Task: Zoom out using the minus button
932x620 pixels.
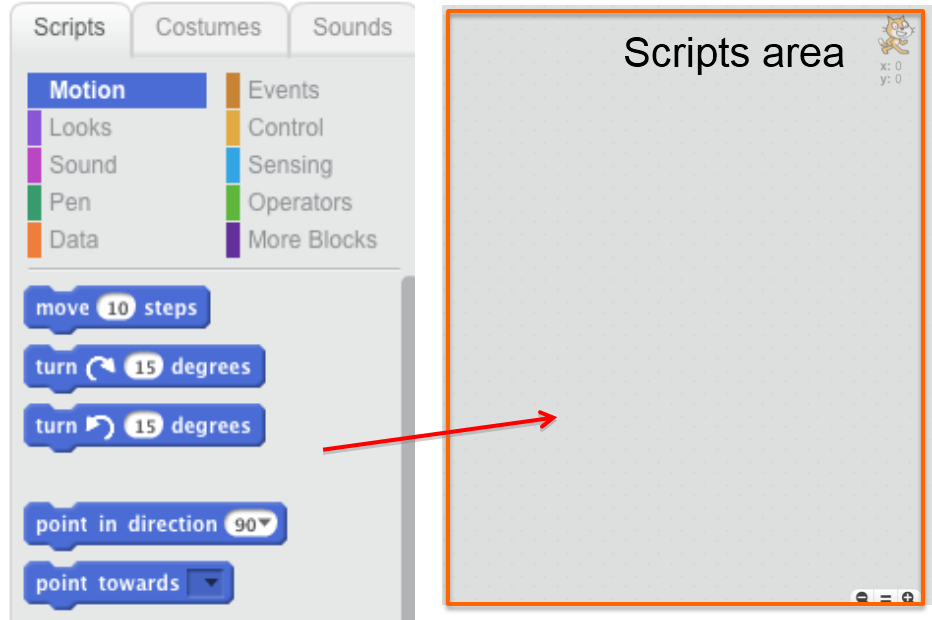Action: click(x=862, y=597)
